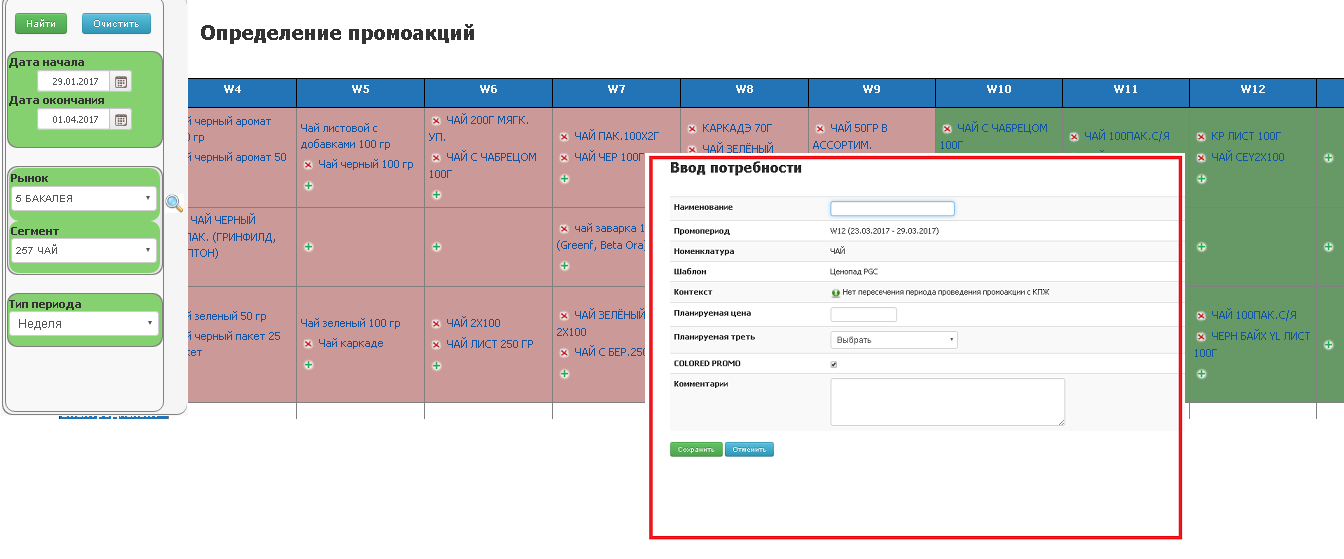The width and height of the screenshot is (1344, 559).
Task: Remove ЧАЙ ПАК.100Х2Г from W7
Action: tap(564, 136)
